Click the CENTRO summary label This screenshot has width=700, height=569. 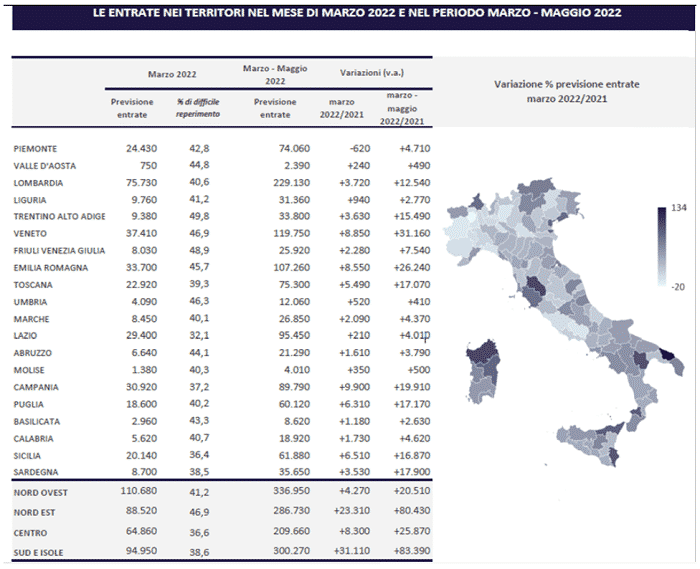pyautogui.click(x=30, y=533)
